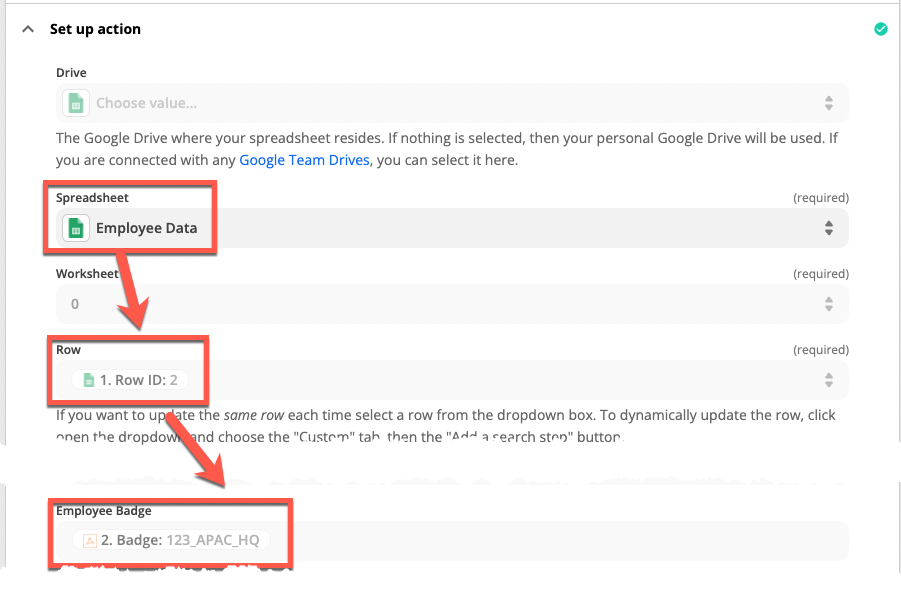Click the empty area of Employee Badge field
Viewport: 901px width, 600px height.
tap(560, 540)
